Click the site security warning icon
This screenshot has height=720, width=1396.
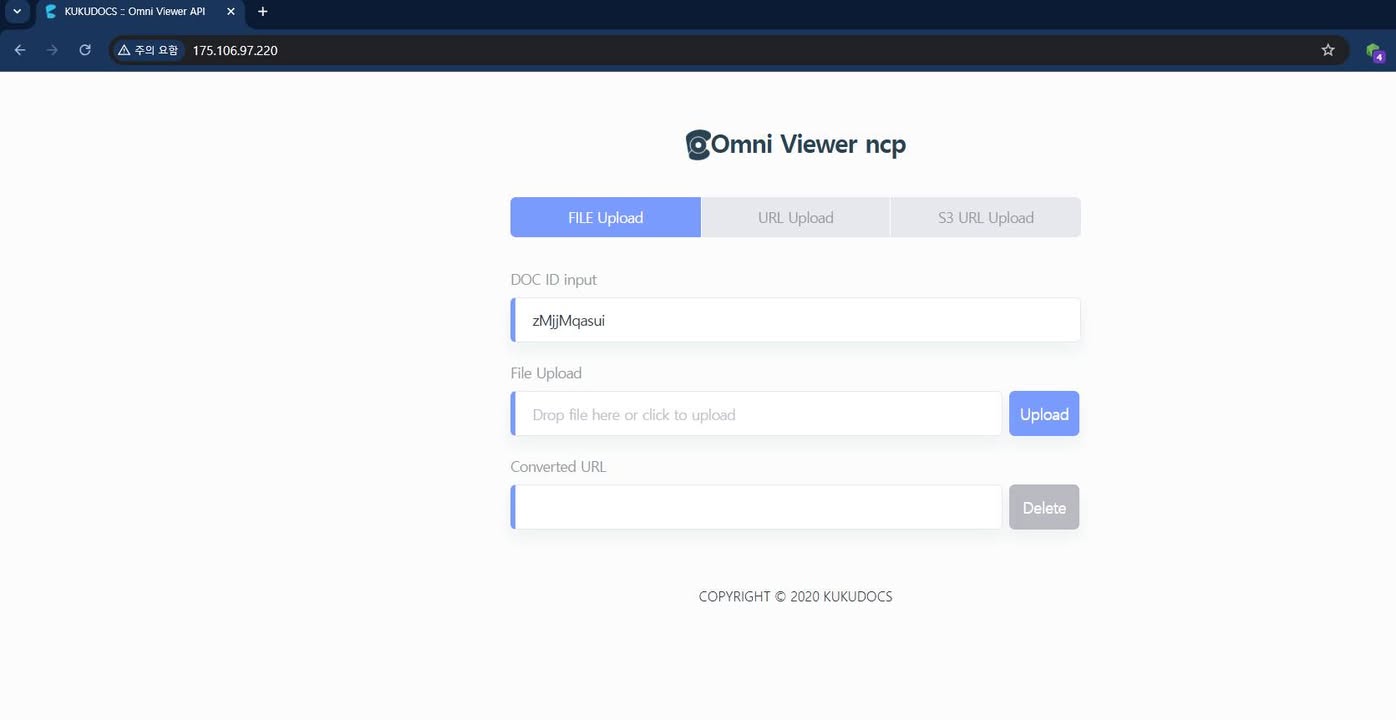tap(123, 49)
